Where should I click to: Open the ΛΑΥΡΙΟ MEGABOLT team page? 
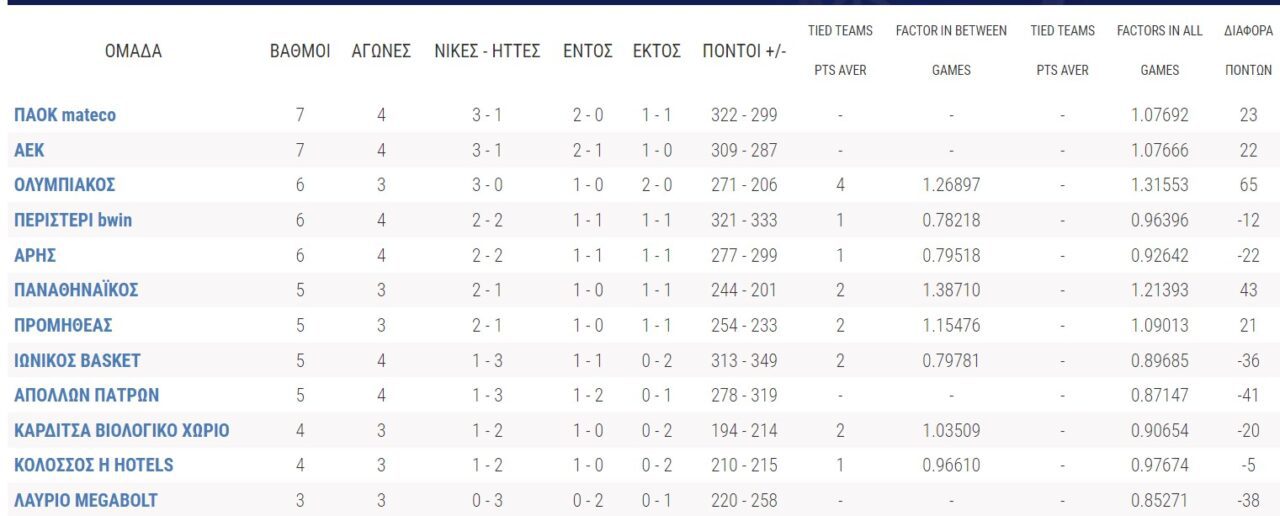click(x=86, y=500)
